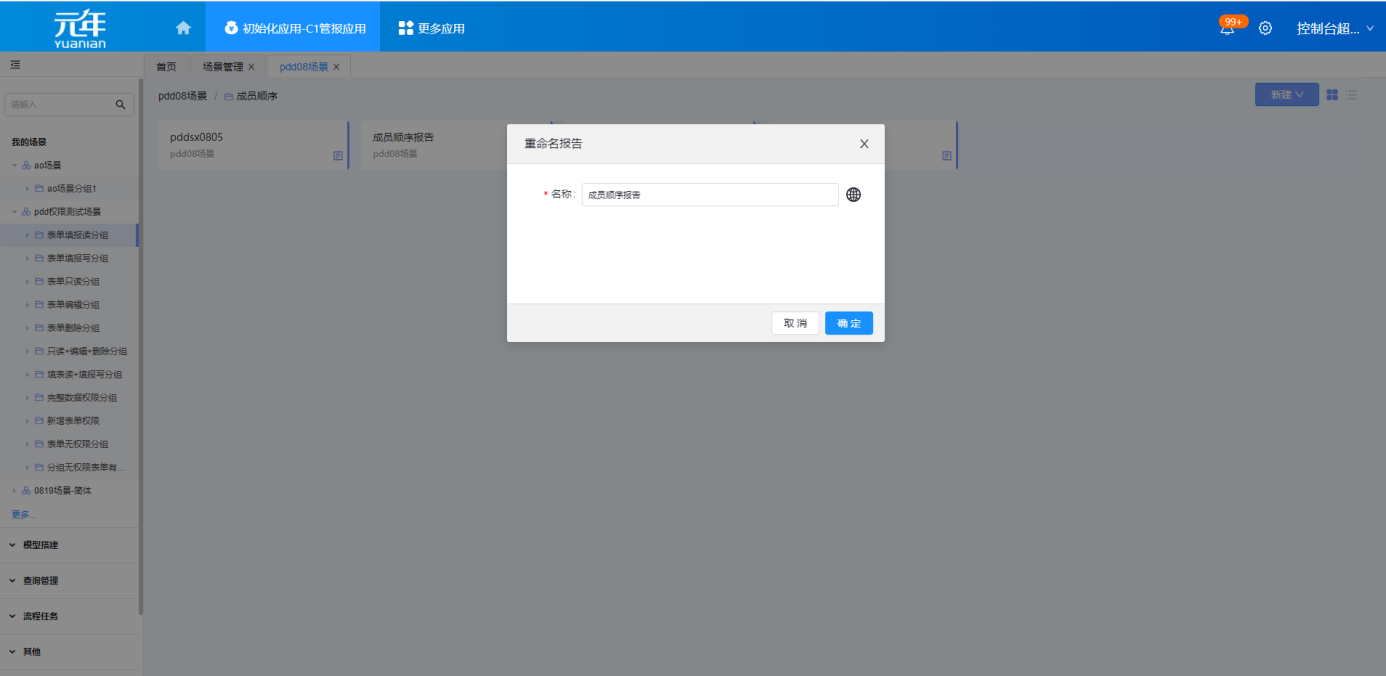Open the 新建 dropdown button

pyautogui.click(x=1286, y=95)
